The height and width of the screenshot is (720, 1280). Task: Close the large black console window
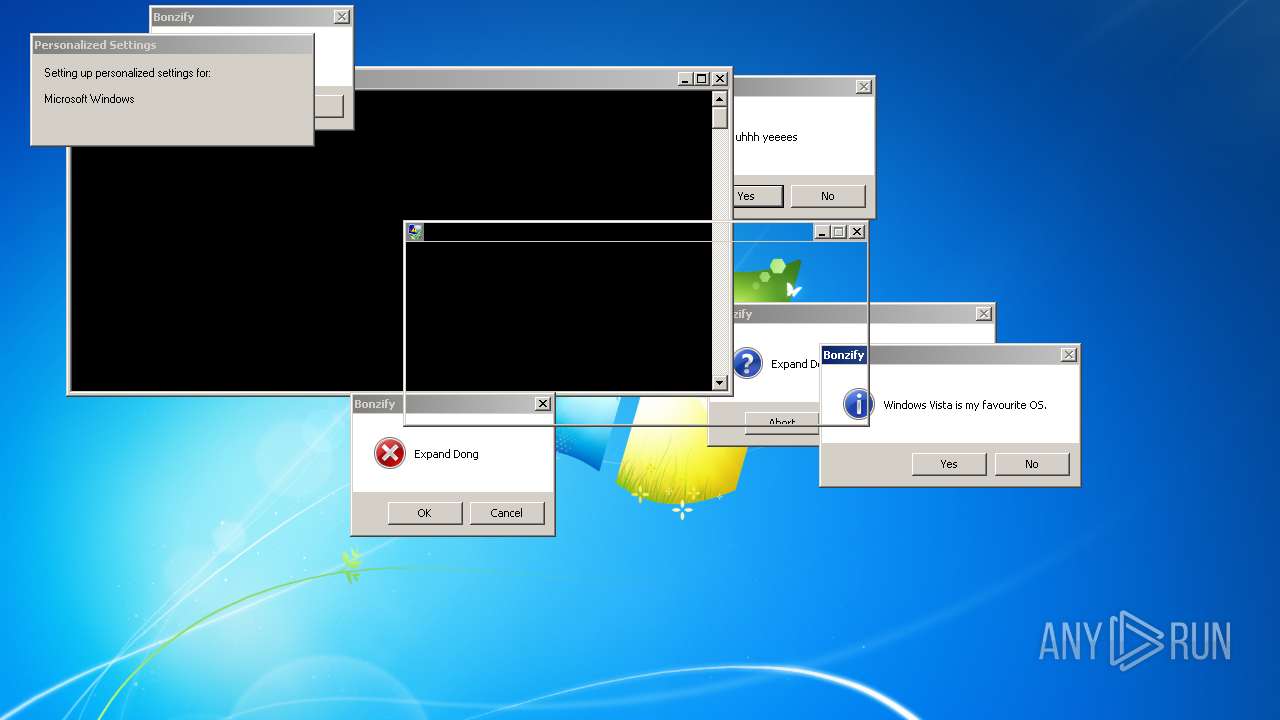click(720, 79)
